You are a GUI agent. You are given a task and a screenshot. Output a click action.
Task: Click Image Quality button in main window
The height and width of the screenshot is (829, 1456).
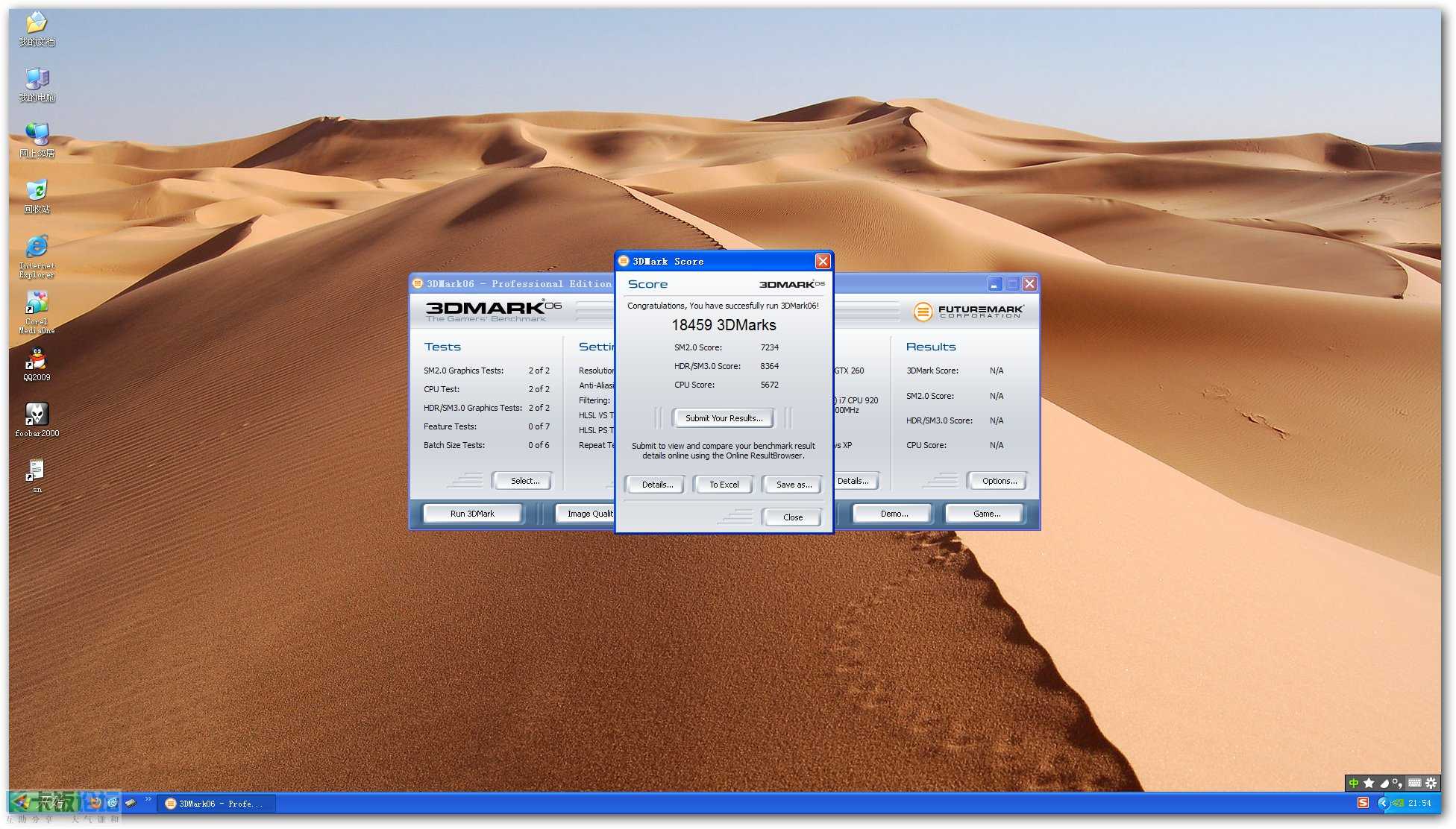[x=586, y=514]
